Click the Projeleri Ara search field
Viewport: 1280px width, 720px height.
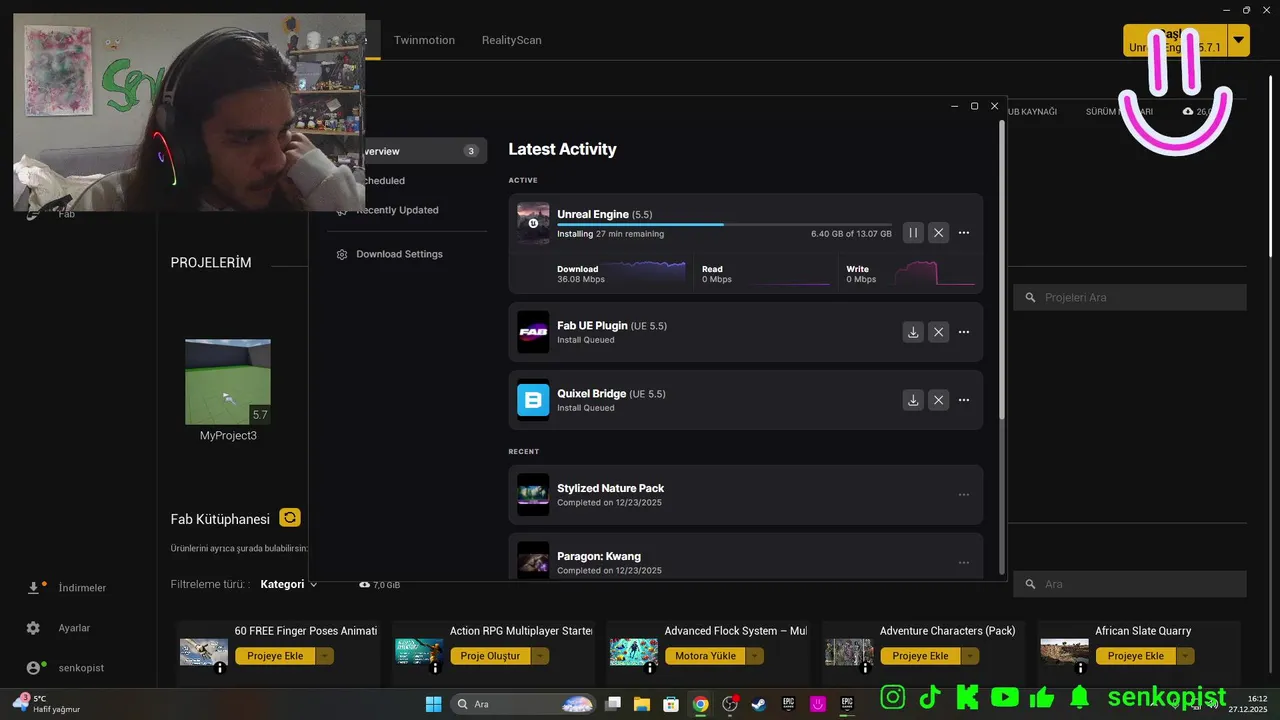1130,297
